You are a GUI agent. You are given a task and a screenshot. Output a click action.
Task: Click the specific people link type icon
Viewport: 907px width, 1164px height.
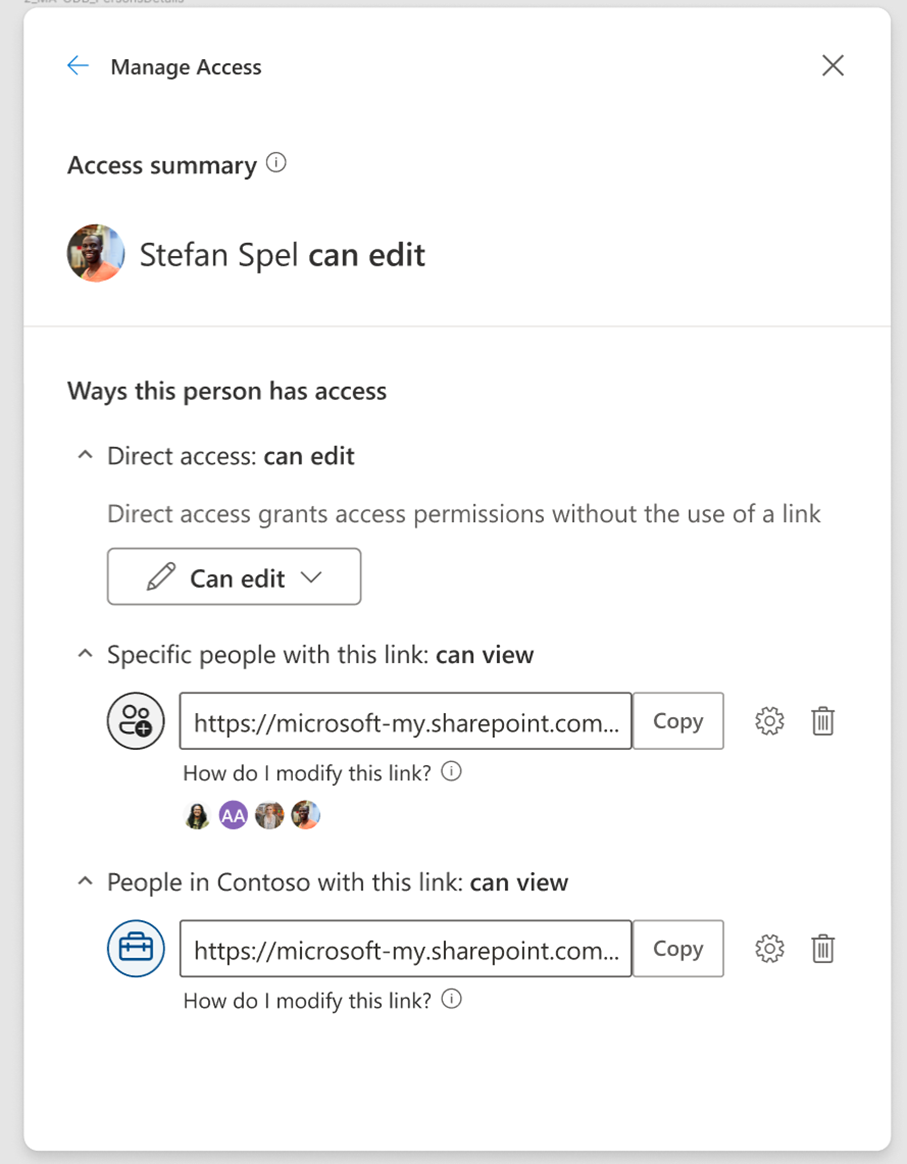[x=136, y=721]
